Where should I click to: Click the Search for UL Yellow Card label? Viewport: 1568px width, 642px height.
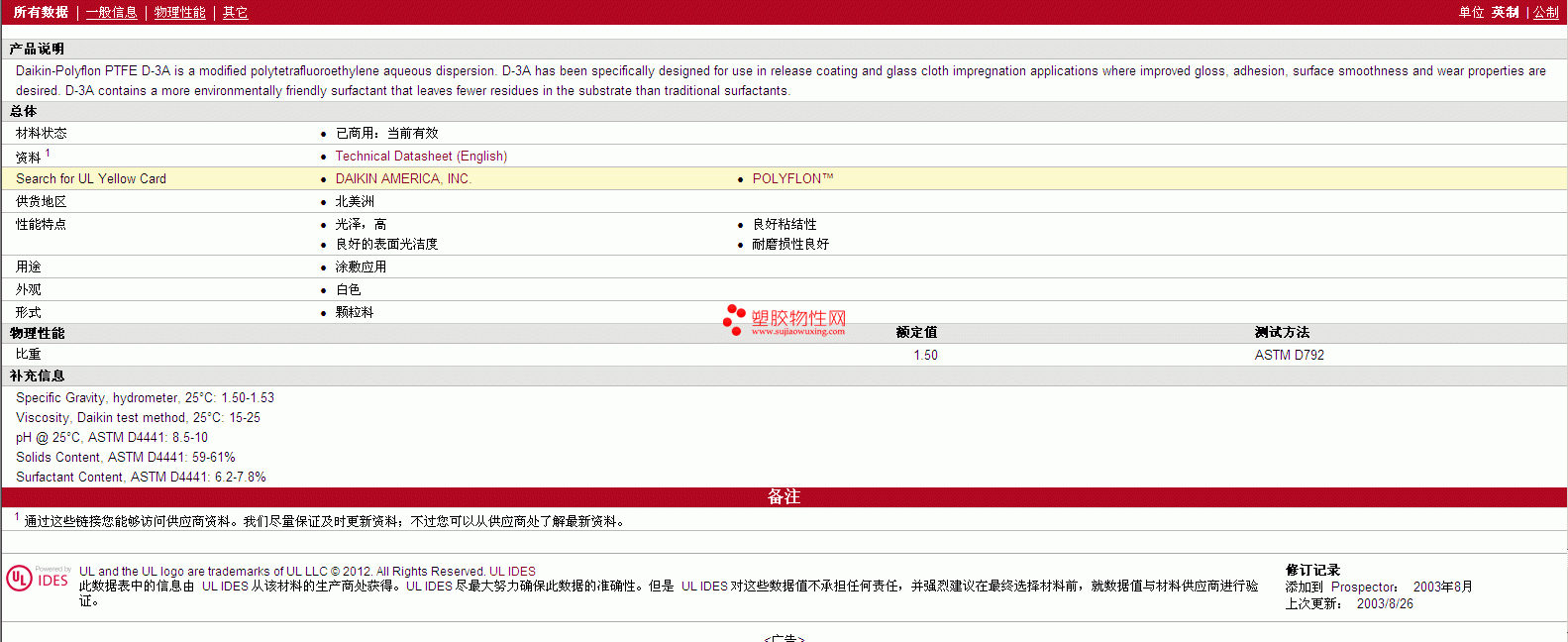[x=91, y=179]
